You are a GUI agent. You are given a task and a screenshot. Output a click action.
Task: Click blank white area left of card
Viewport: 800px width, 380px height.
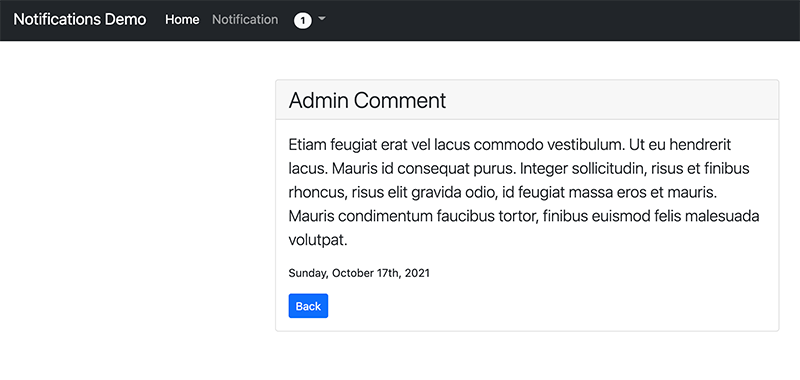pyautogui.click(x=138, y=204)
